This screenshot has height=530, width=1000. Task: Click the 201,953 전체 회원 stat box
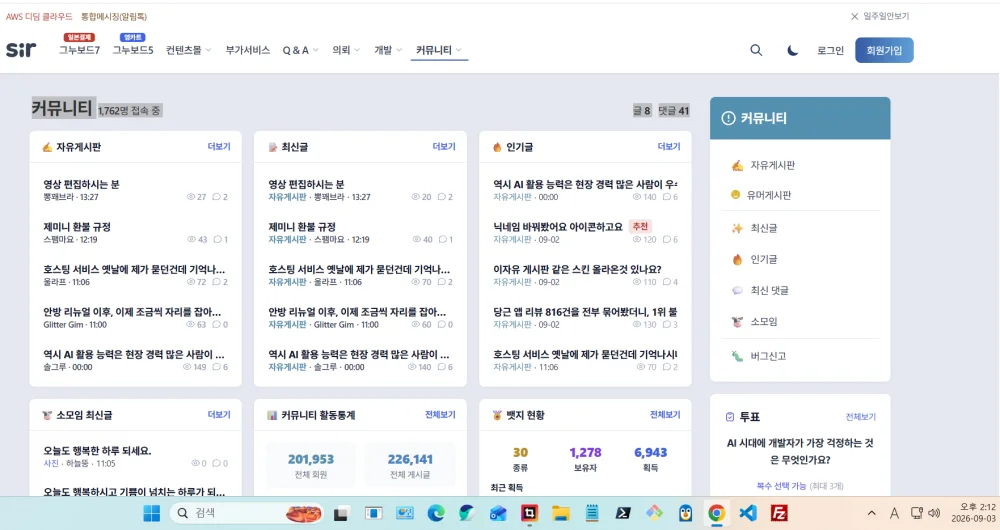311,465
